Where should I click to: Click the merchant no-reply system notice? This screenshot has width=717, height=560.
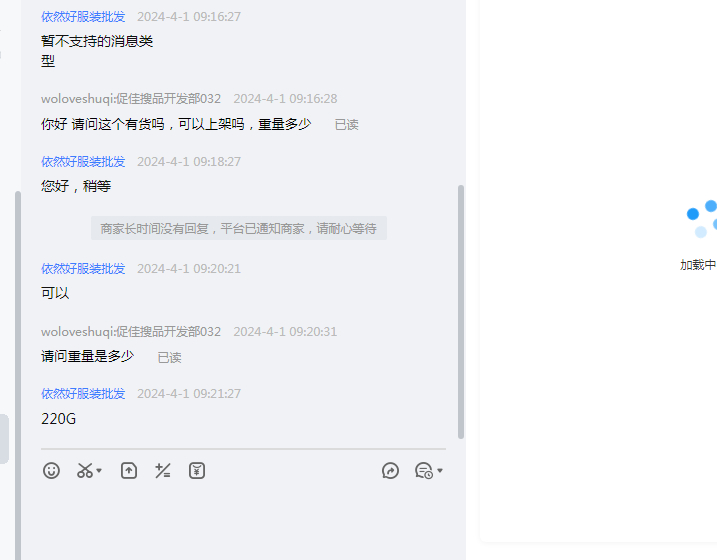239,228
